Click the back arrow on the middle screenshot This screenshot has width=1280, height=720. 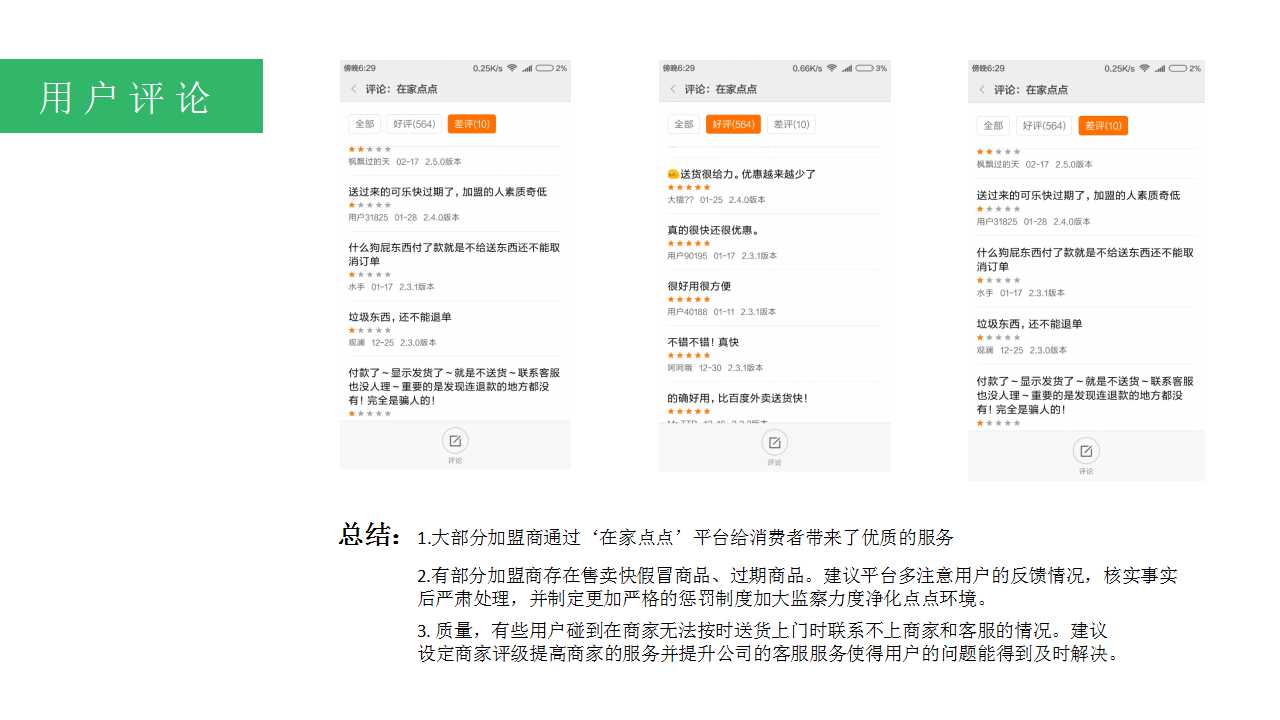tap(671, 88)
